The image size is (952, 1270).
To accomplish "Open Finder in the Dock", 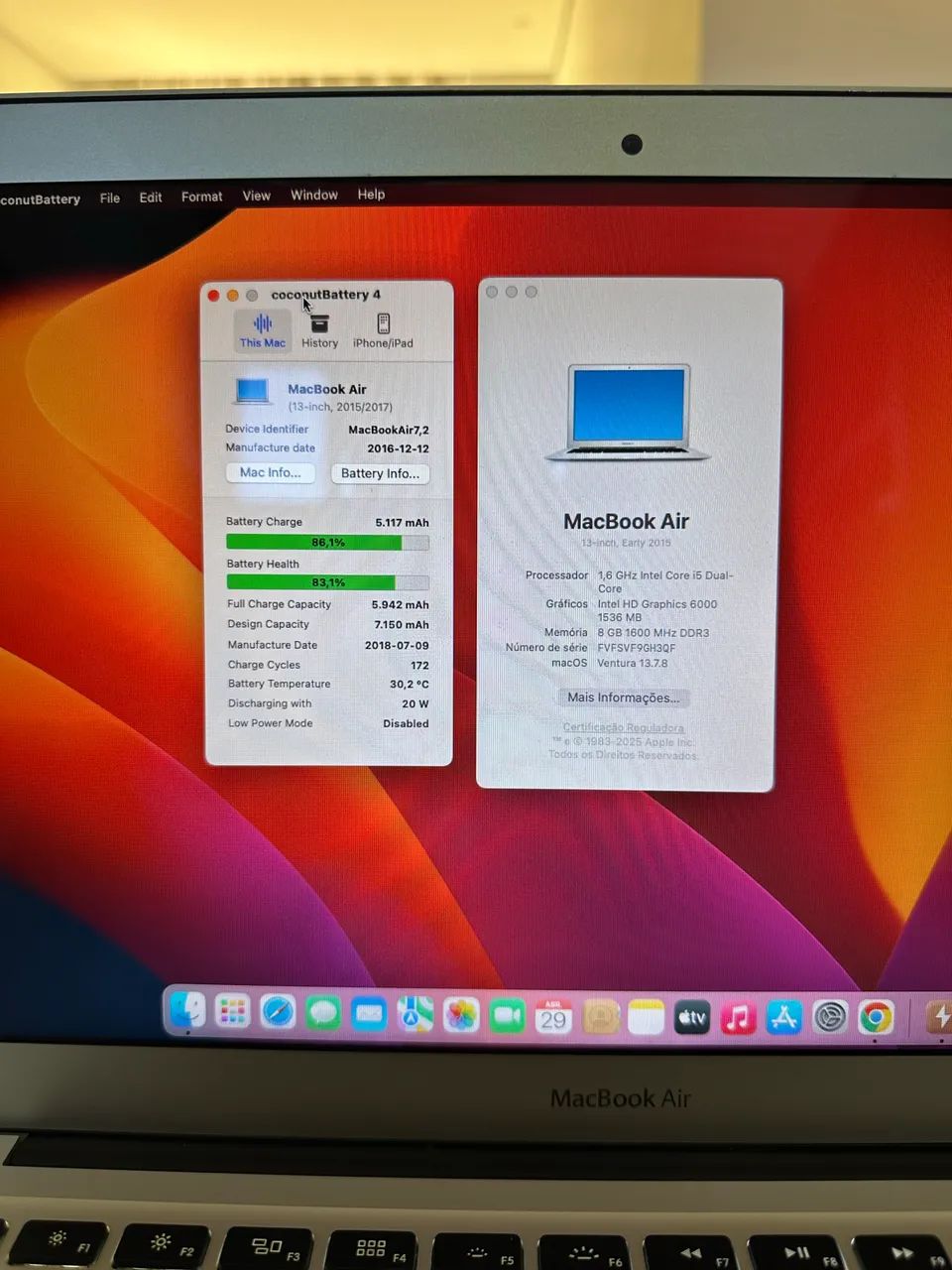I will pos(186,1012).
